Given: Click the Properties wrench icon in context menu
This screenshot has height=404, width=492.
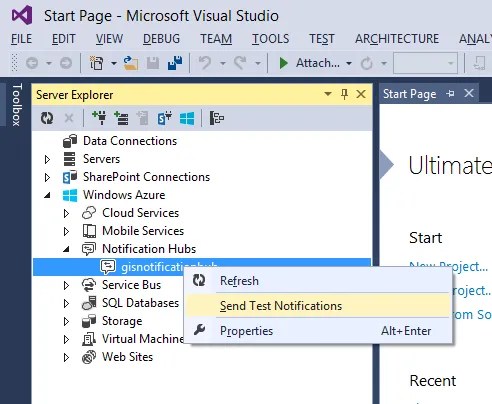Looking at the screenshot, I should pos(199,330).
